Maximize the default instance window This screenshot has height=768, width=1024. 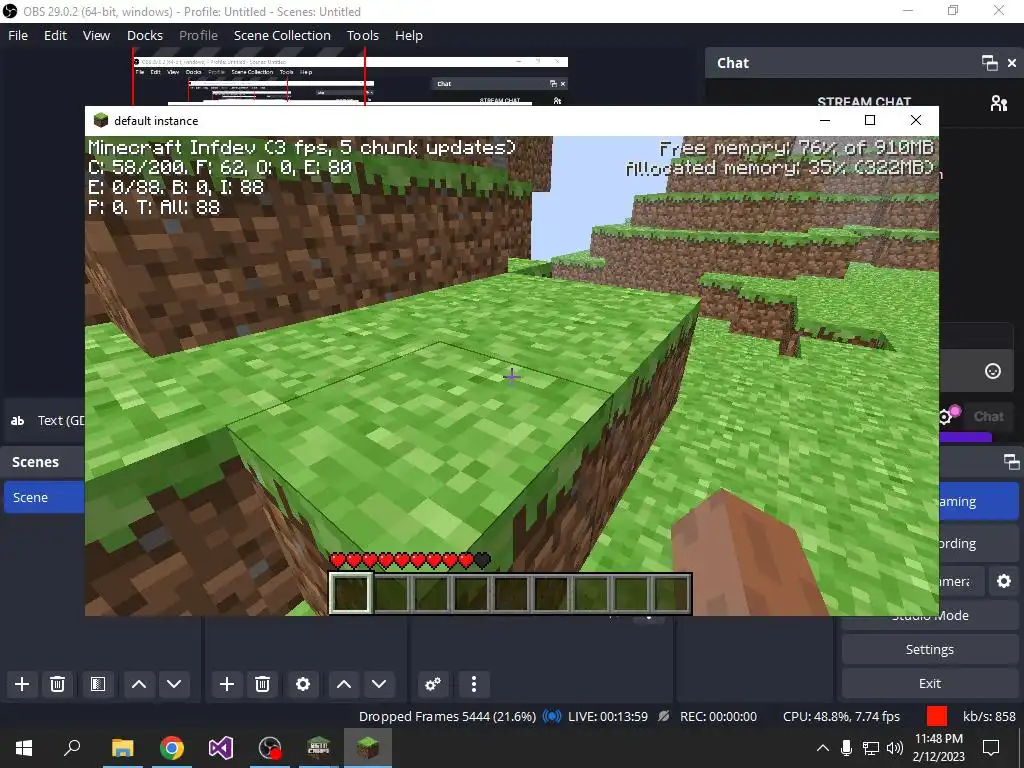(x=870, y=120)
